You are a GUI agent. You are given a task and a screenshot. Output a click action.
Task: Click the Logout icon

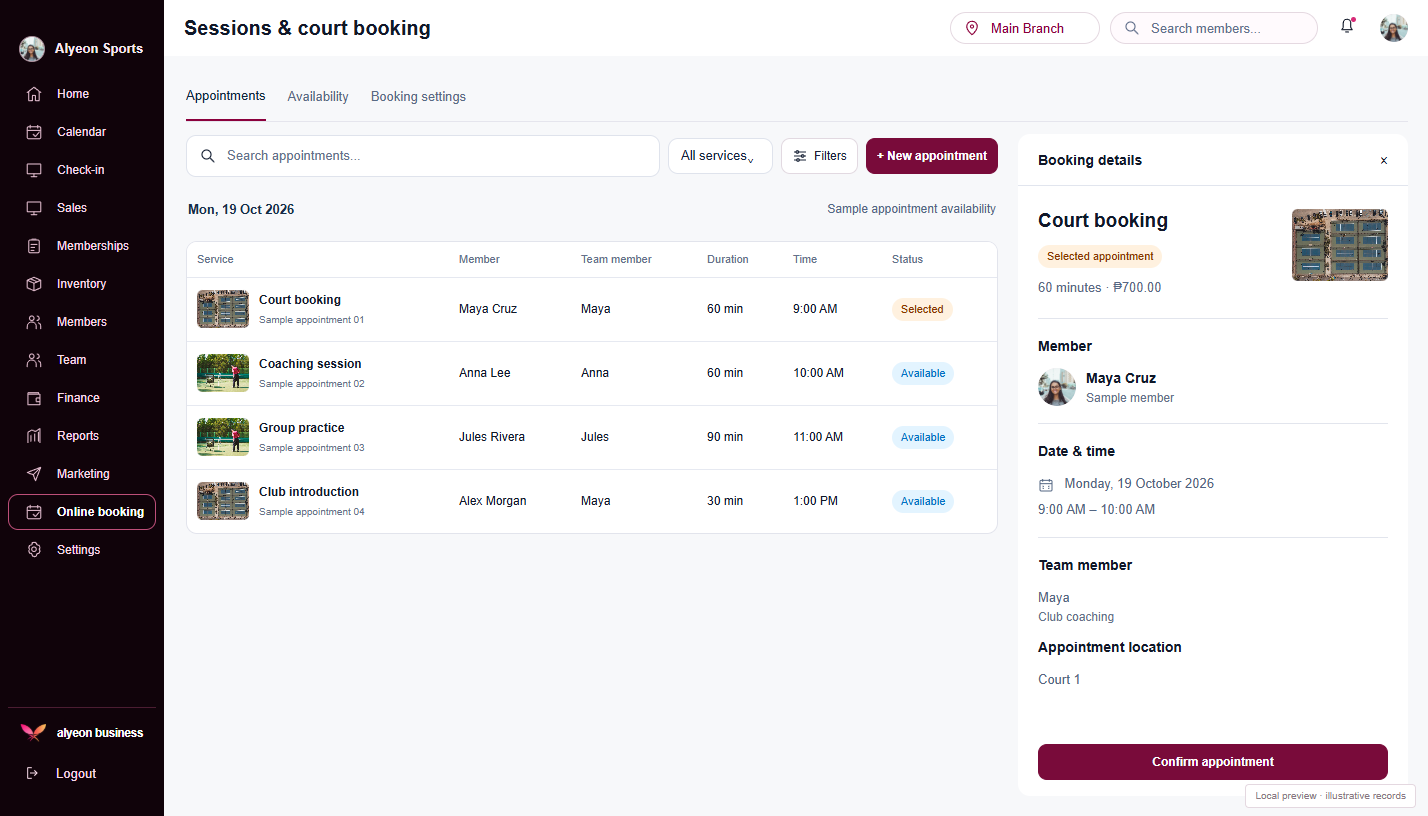[32, 773]
